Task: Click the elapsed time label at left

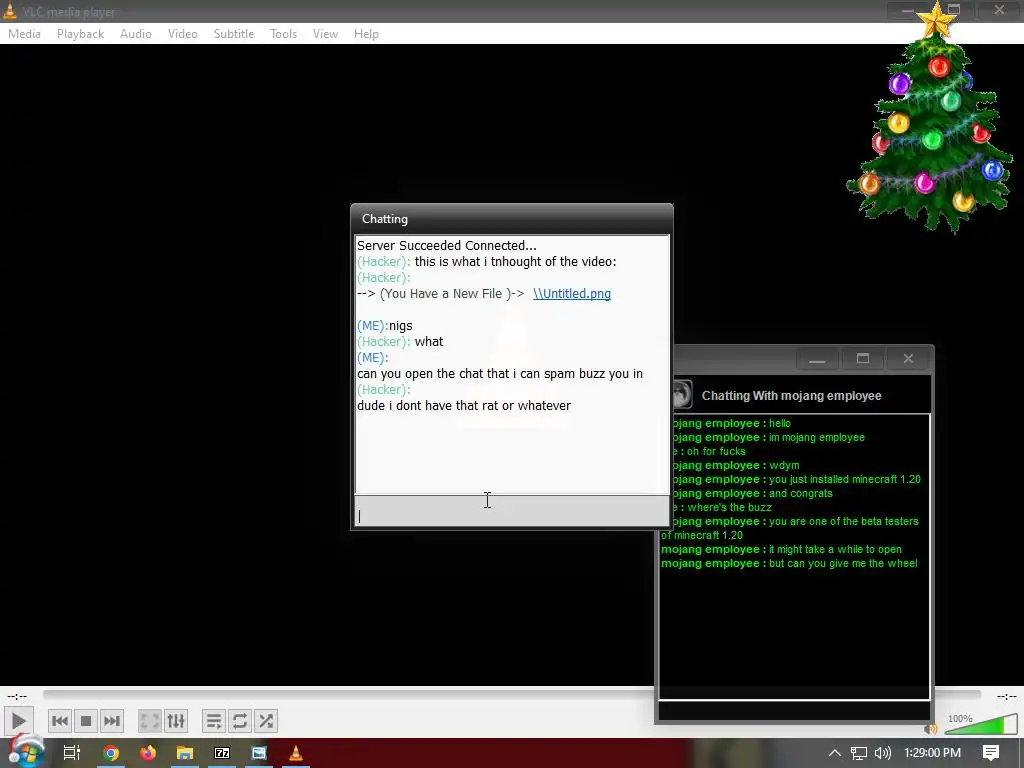Action: click(17, 696)
